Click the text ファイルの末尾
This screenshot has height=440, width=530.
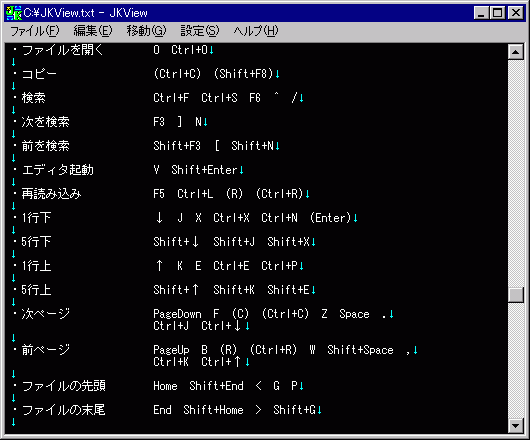tap(64, 410)
